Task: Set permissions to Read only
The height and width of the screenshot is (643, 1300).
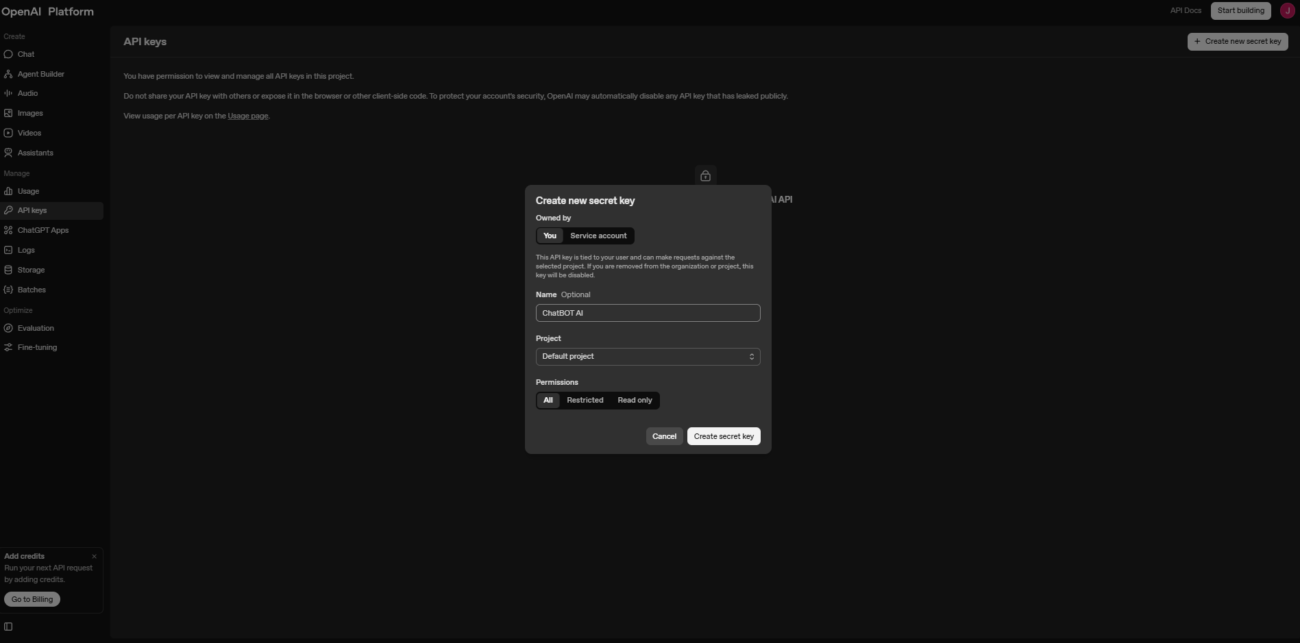Action: click(x=635, y=400)
